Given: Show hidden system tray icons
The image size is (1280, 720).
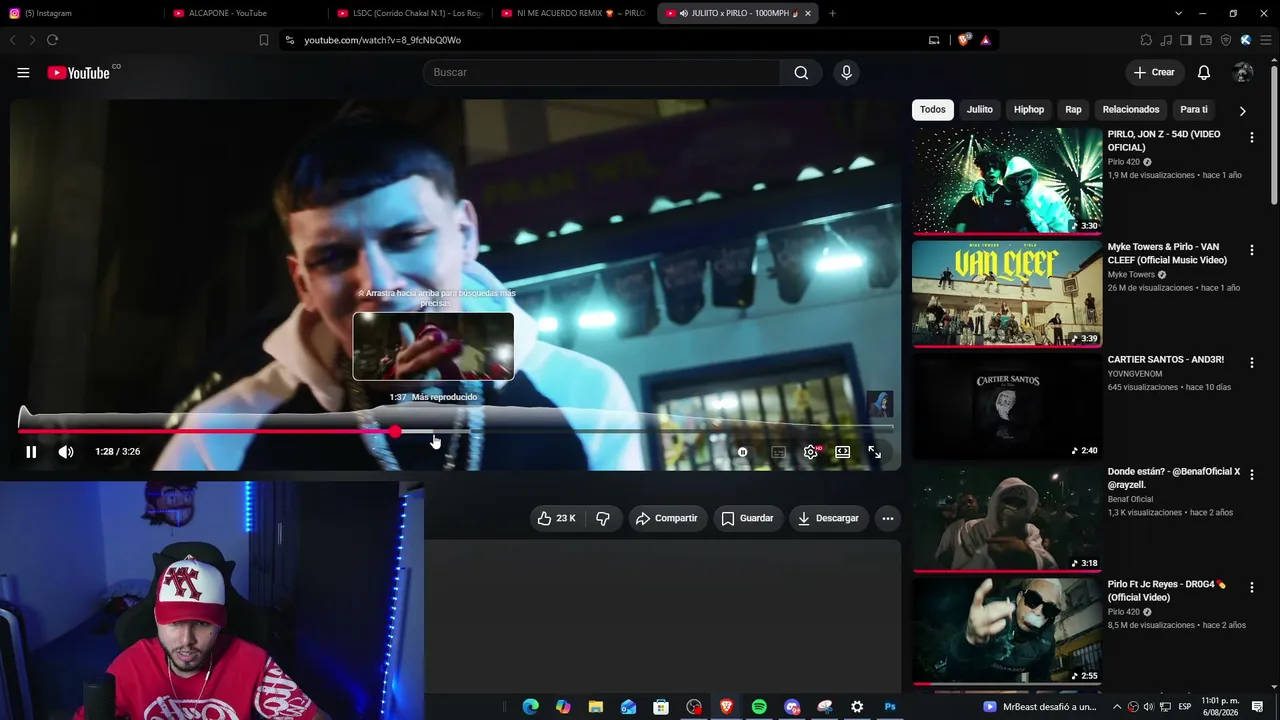Looking at the screenshot, I should [1117, 707].
